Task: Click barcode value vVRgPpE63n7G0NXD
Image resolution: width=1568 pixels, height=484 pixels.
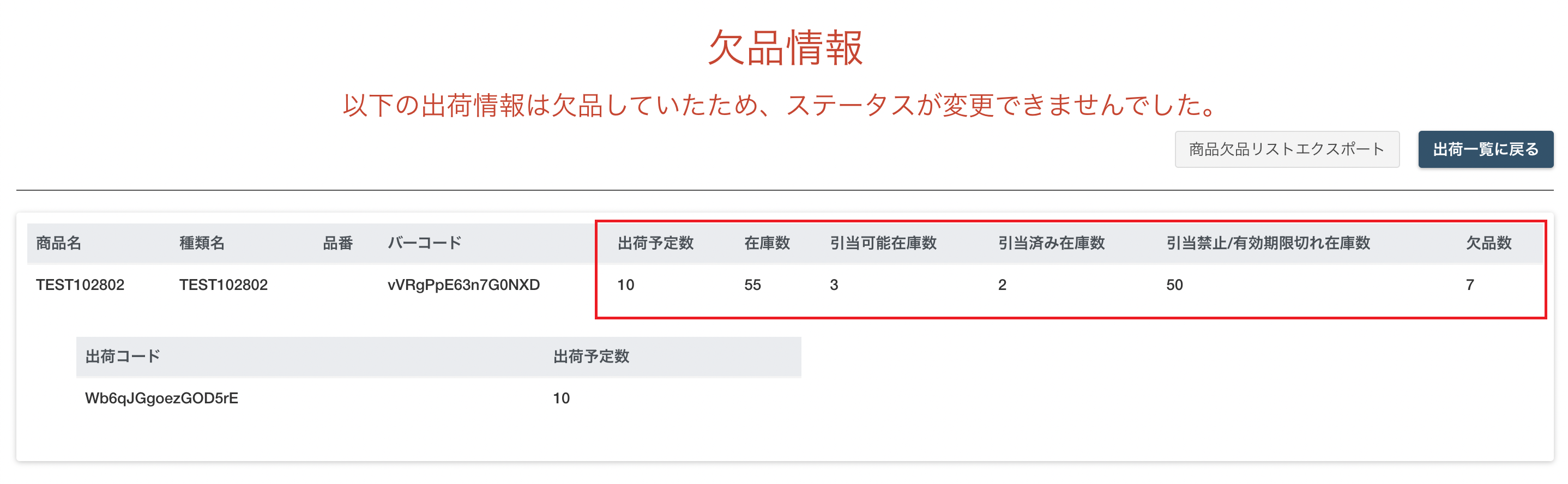Action: [x=464, y=285]
